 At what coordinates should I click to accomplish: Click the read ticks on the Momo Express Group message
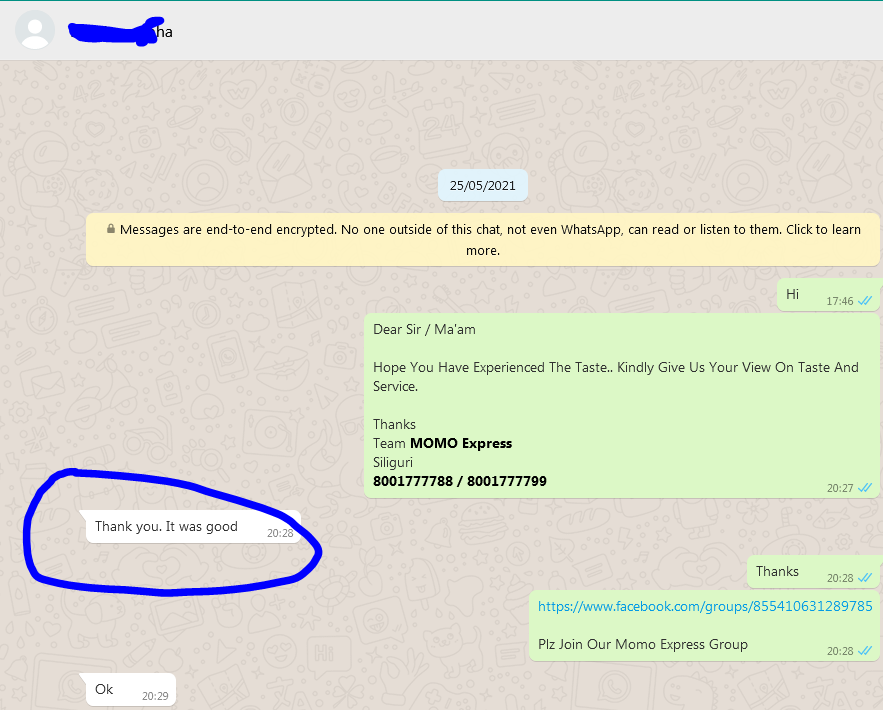pyautogui.click(x=865, y=651)
